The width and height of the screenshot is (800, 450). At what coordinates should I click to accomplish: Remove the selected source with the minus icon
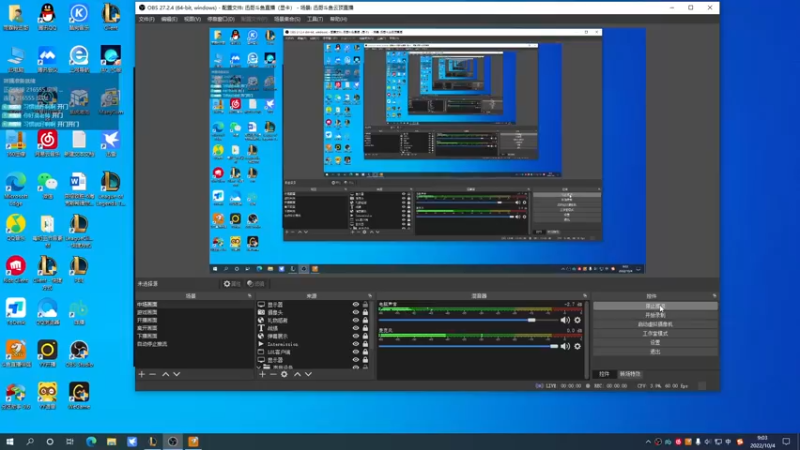273,374
